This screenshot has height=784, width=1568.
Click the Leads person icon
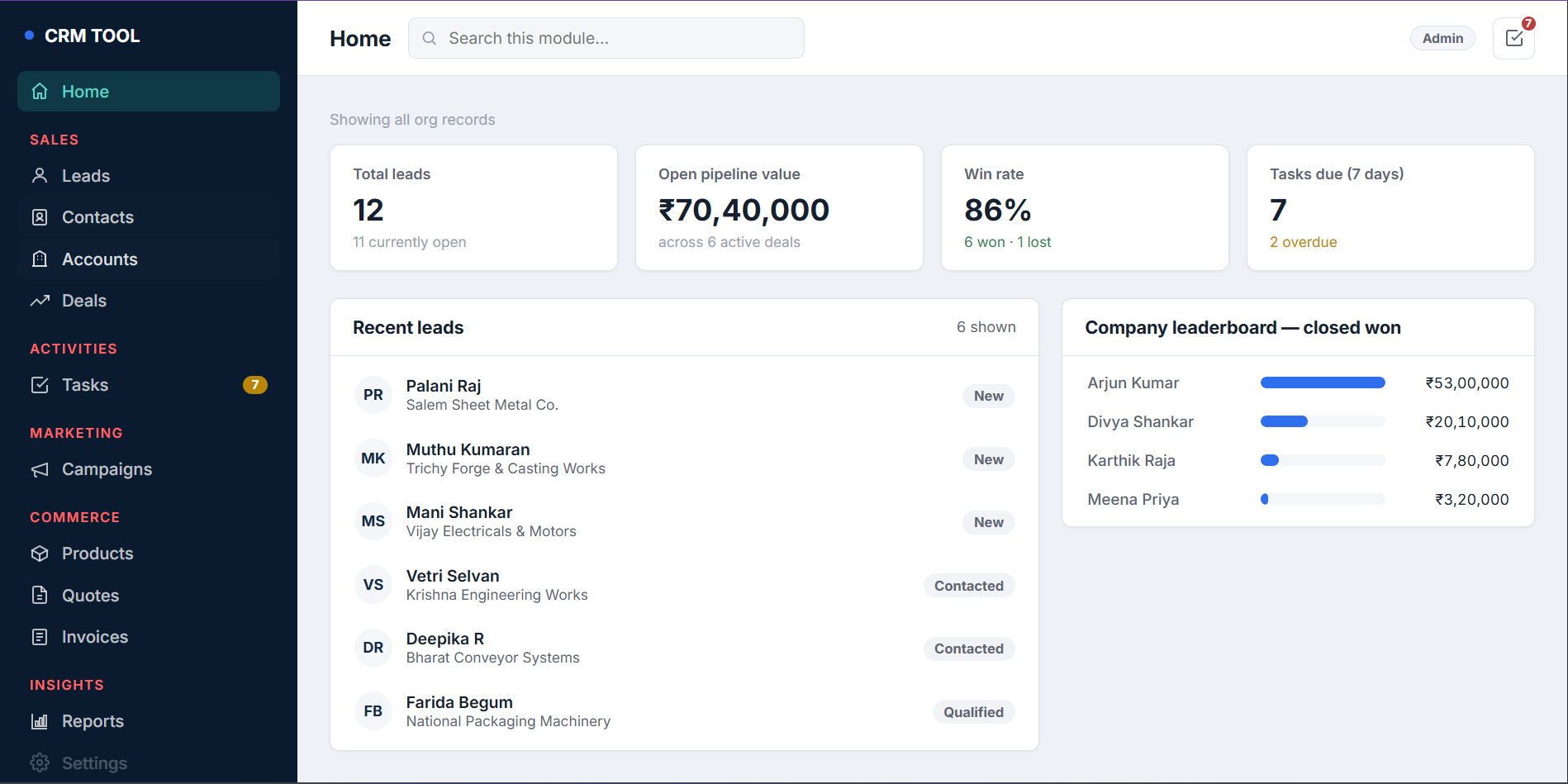40,175
